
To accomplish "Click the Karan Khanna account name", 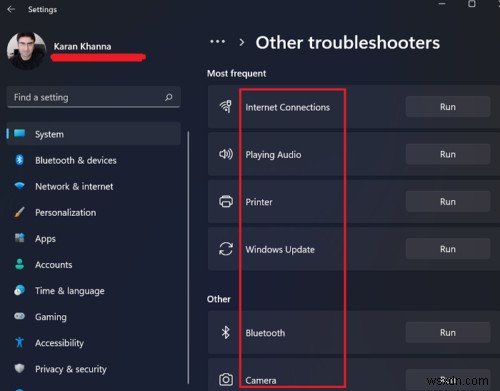I will tap(82, 46).
